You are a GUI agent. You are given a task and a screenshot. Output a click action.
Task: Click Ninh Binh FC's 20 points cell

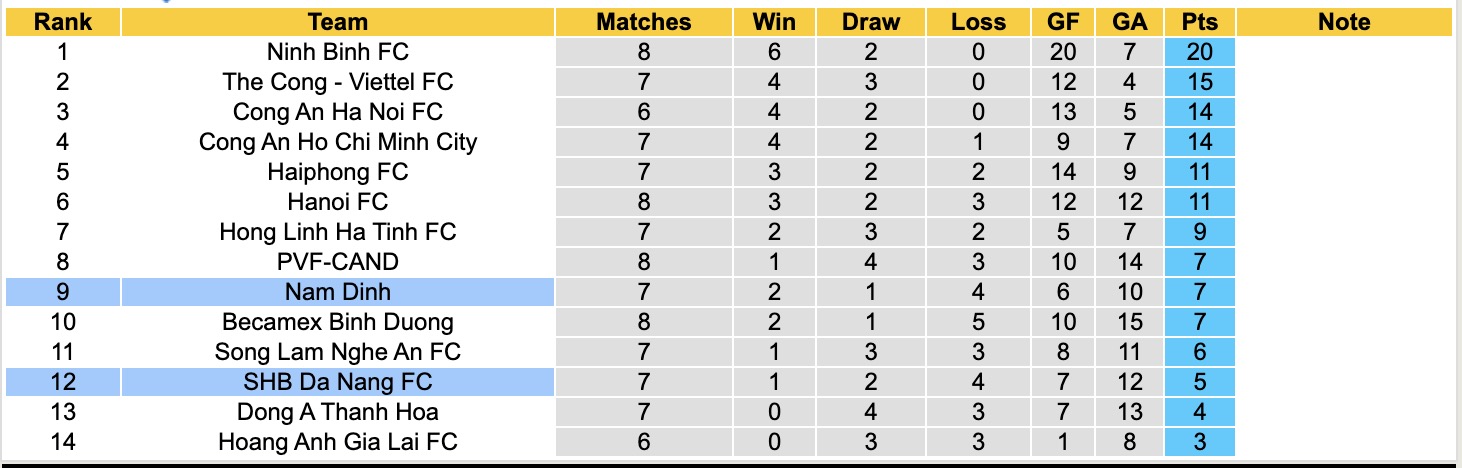(1199, 52)
